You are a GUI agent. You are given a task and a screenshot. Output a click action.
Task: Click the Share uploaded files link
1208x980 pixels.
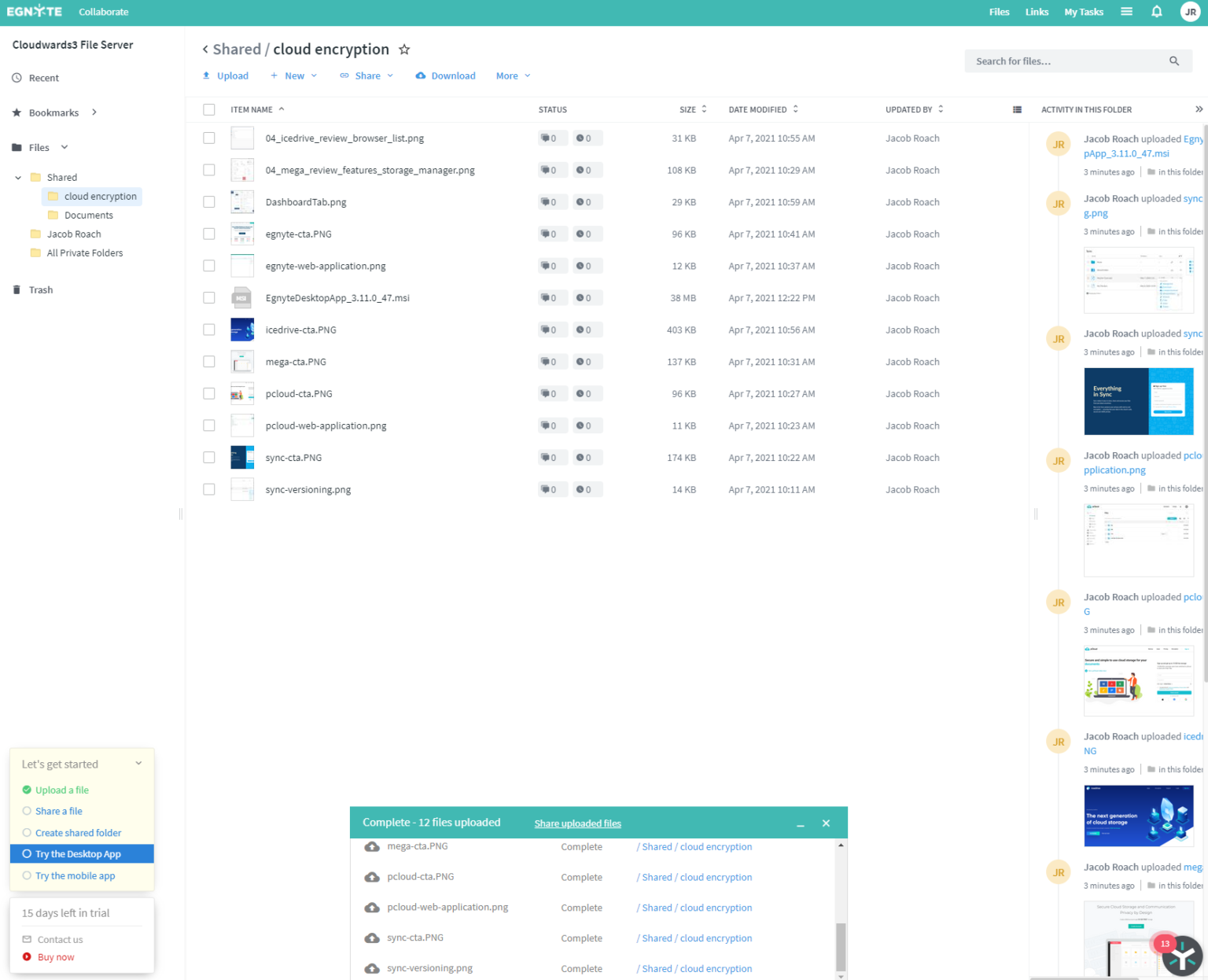577,823
